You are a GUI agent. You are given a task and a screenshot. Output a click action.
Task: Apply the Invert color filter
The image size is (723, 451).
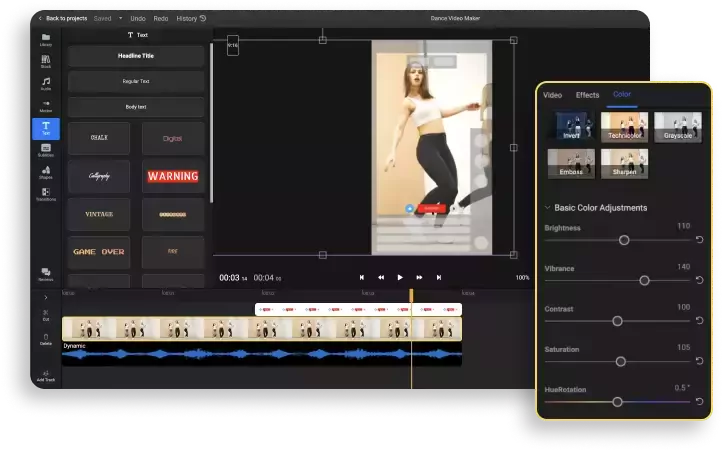[571, 126]
